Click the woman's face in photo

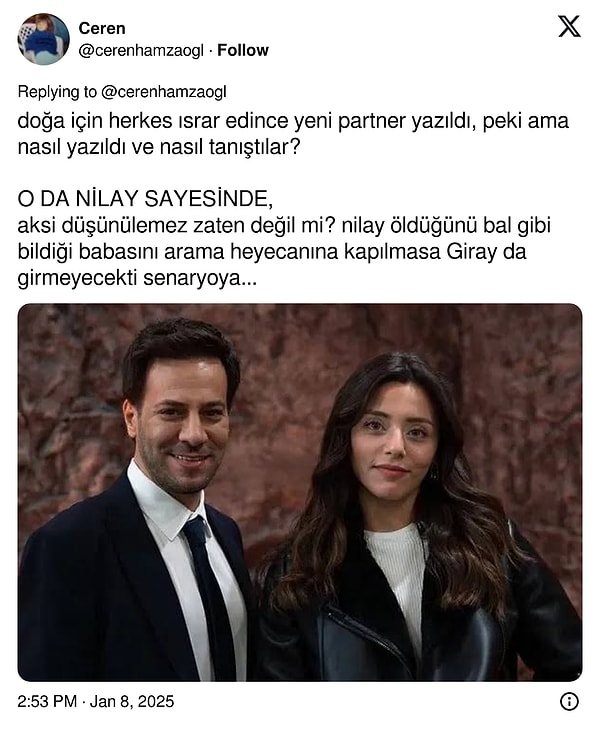[394, 441]
